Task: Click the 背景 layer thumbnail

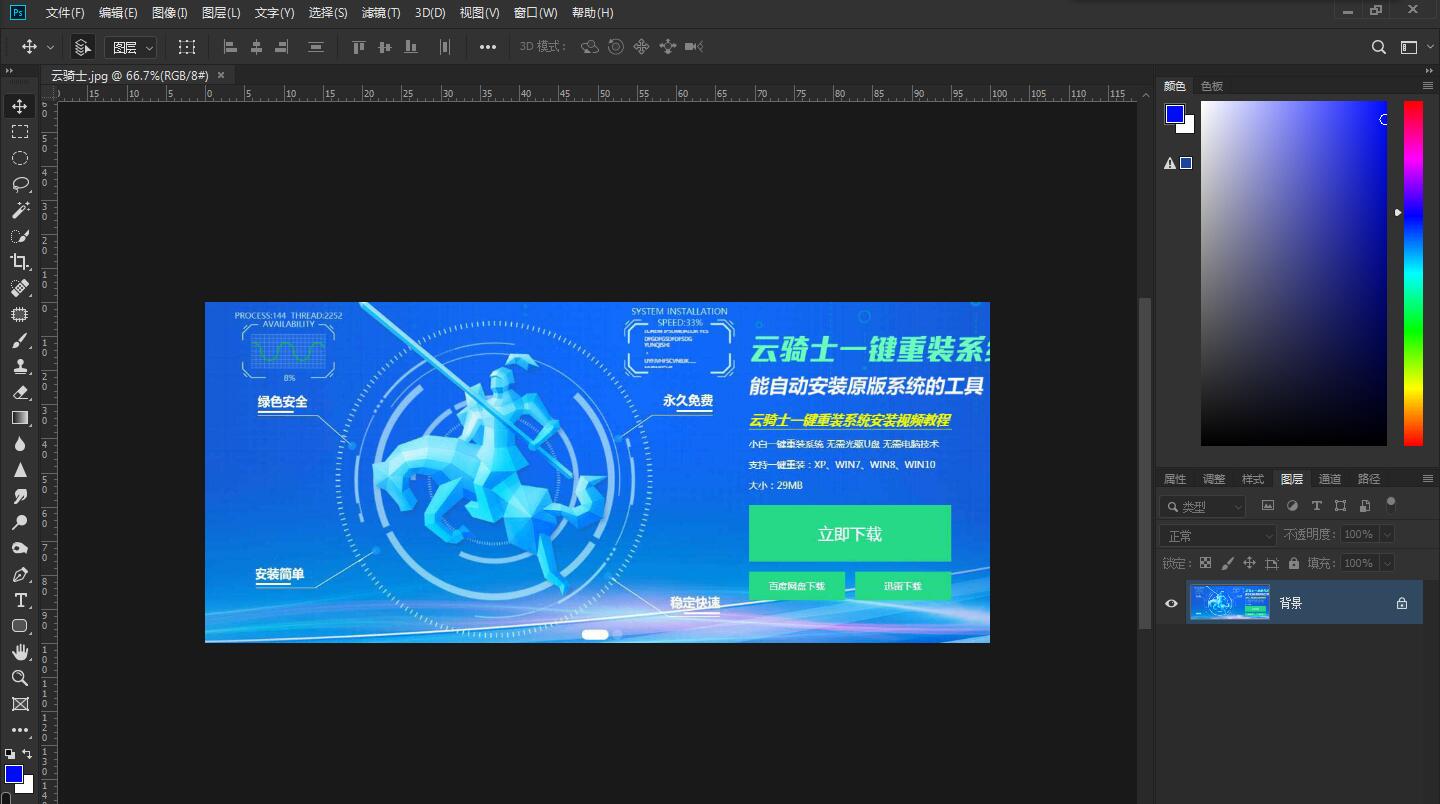Action: coord(1229,602)
